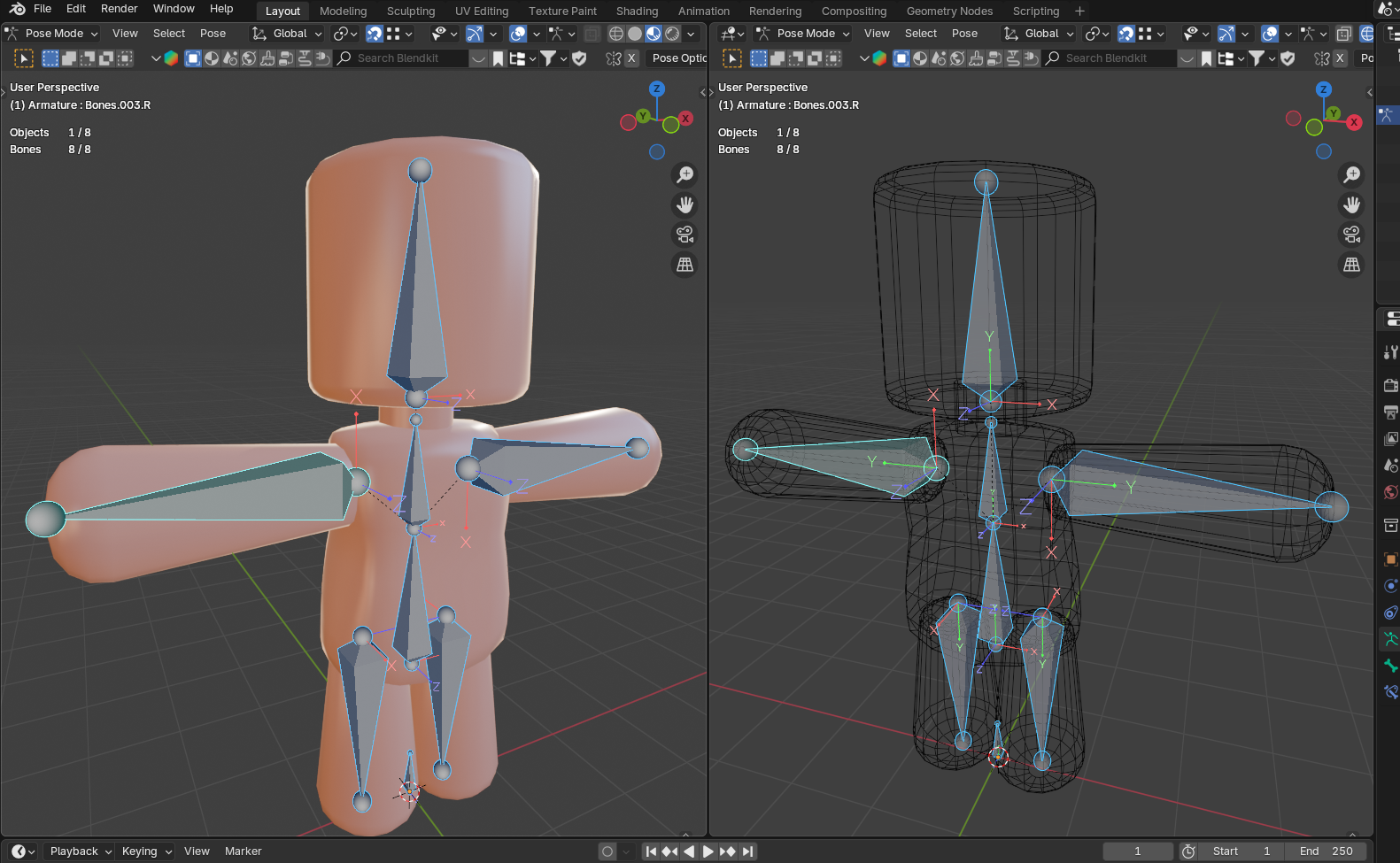The image size is (1400, 863).
Task: Enable solid shading in left viewport
Action: pos(635,34)
